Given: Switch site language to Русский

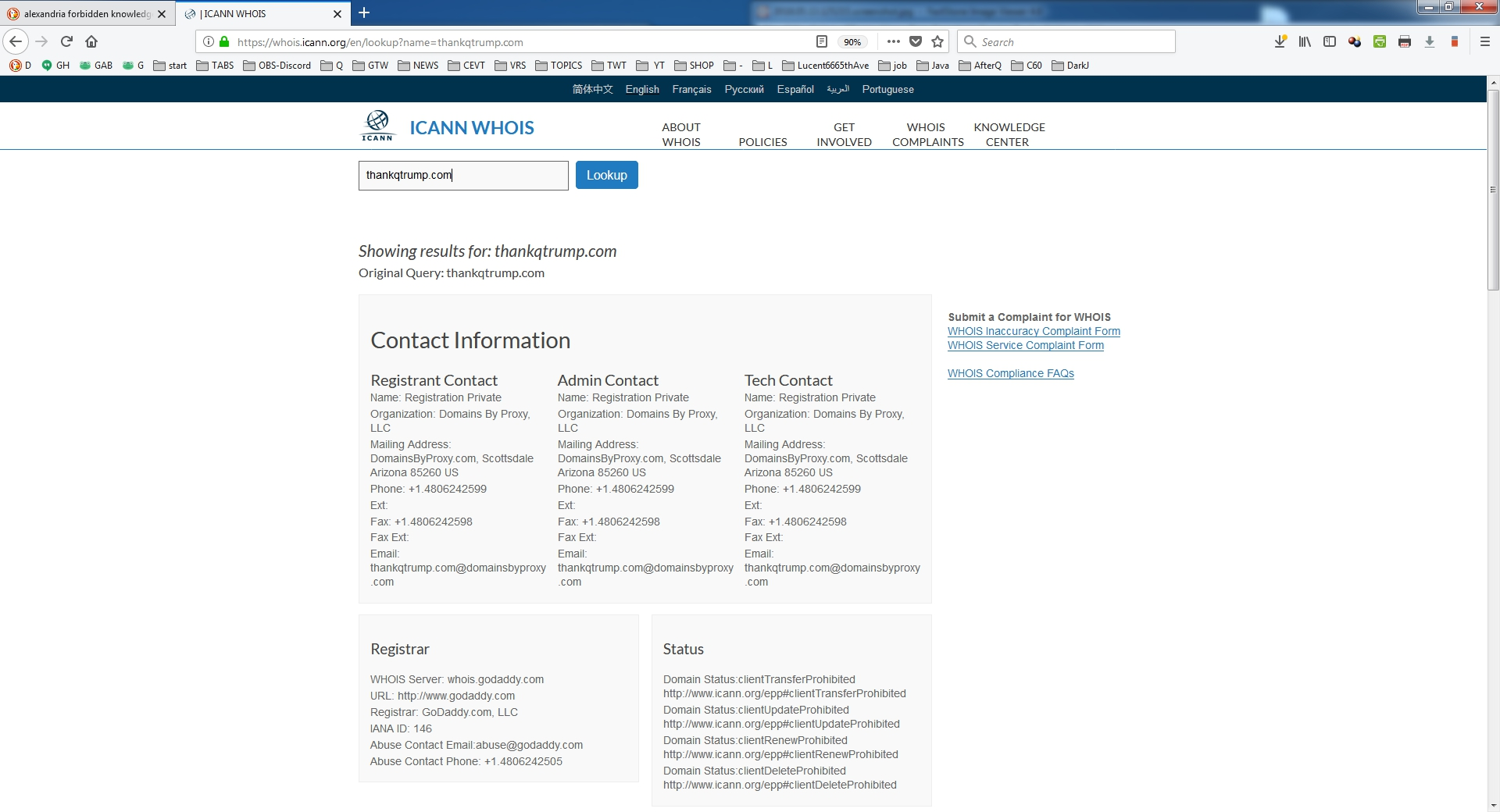Looking at the screenshot, I should pos(744,89).
